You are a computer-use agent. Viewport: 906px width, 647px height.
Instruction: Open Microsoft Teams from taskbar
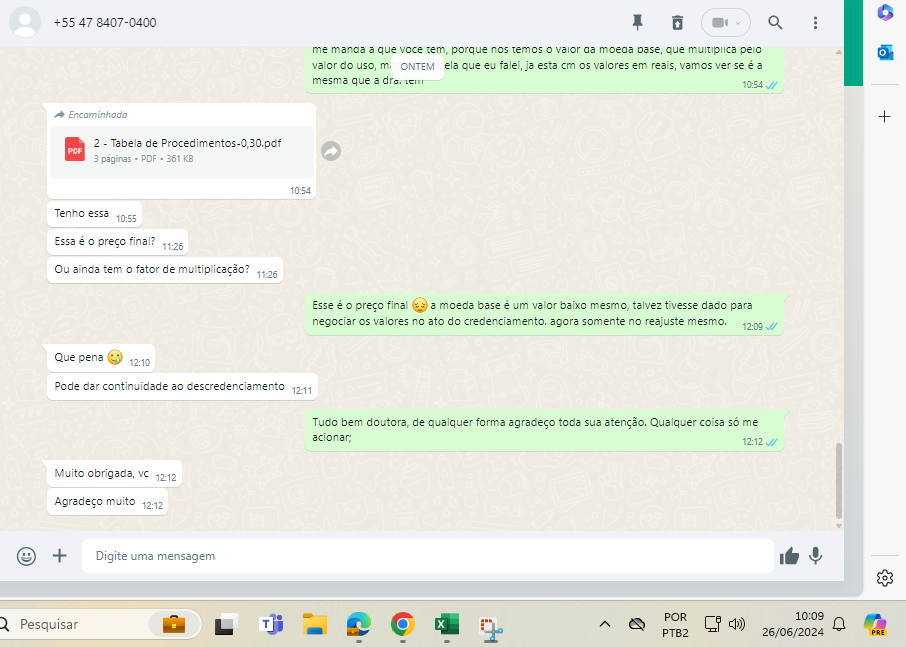271,624
